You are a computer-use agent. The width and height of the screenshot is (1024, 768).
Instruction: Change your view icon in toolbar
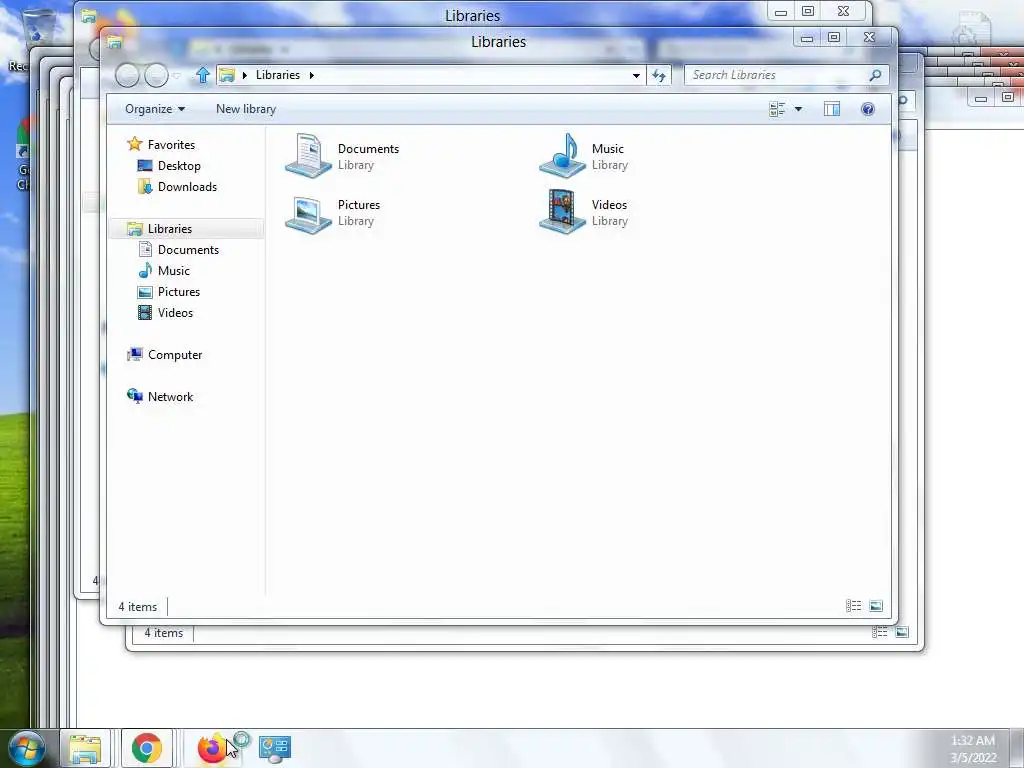click(x=777, y=109)
